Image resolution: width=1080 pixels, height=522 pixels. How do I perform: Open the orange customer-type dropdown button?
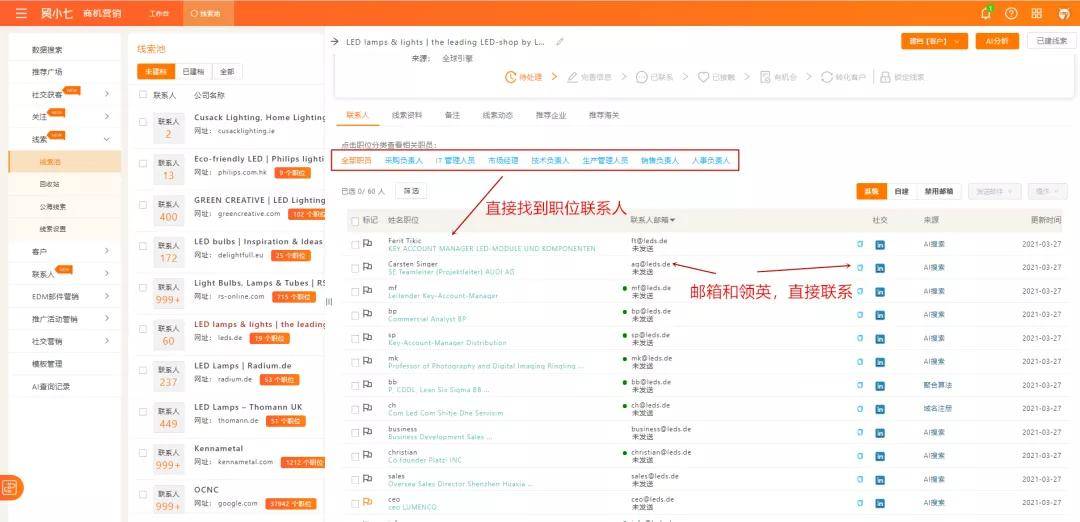click(934, 41)
